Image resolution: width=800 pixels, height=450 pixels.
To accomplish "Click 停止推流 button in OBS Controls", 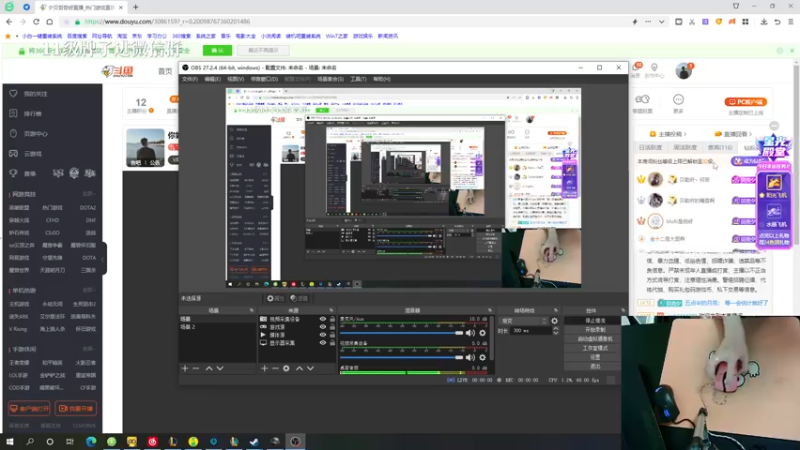I will tap(595, 321).
